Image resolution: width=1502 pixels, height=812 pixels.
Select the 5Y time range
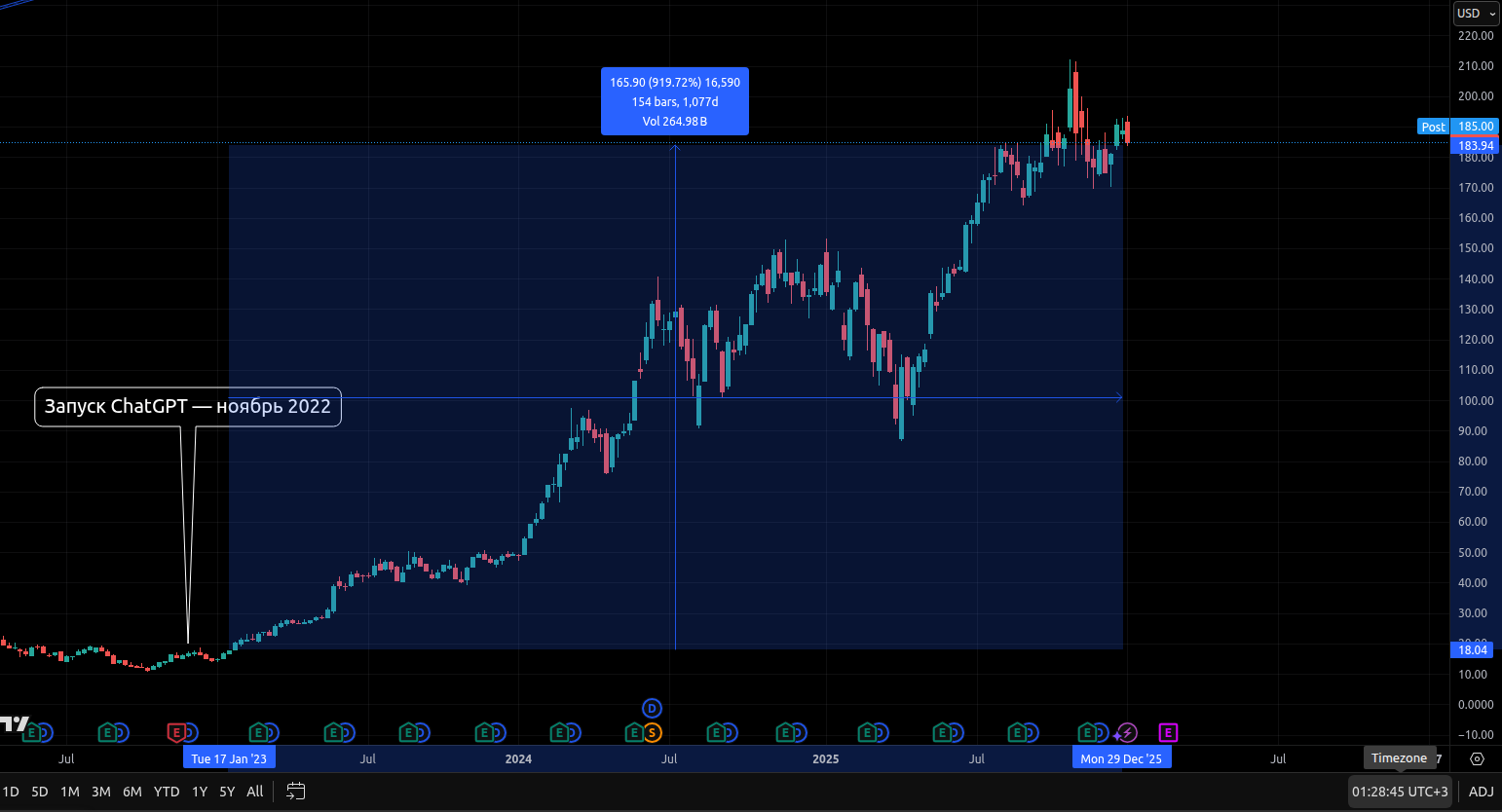pyautogui.click(x=227, y=792)
